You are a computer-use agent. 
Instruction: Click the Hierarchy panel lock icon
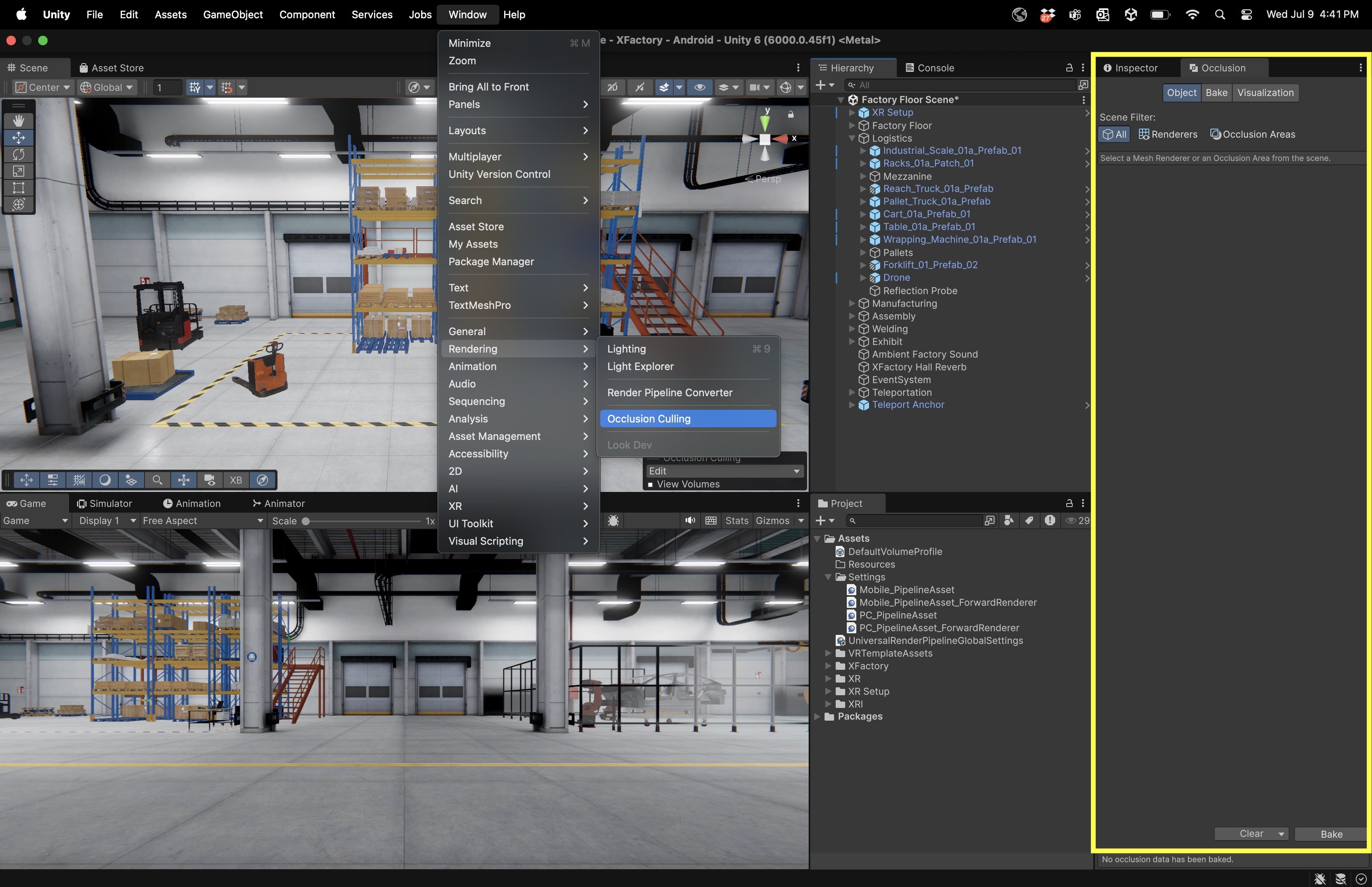1069,67
